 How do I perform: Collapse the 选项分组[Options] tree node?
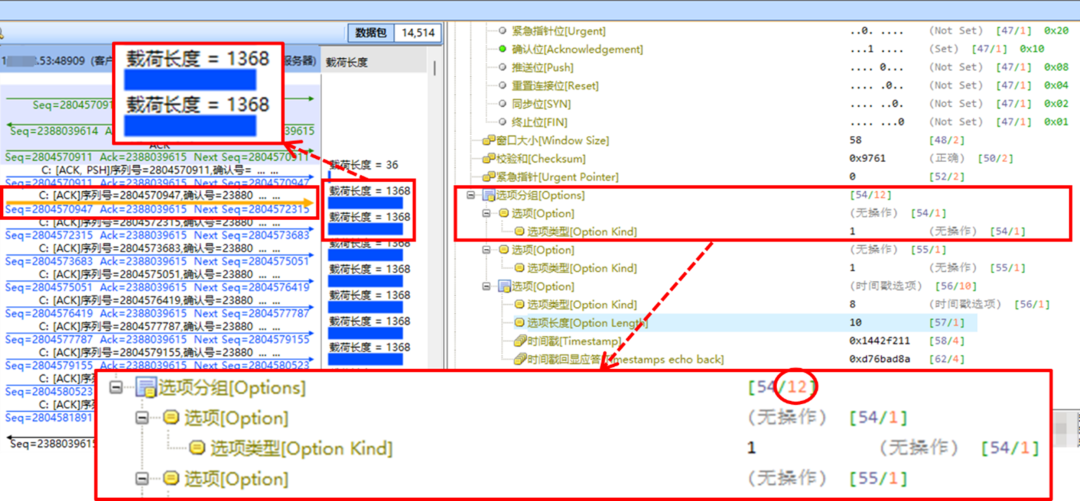[471, 196]
